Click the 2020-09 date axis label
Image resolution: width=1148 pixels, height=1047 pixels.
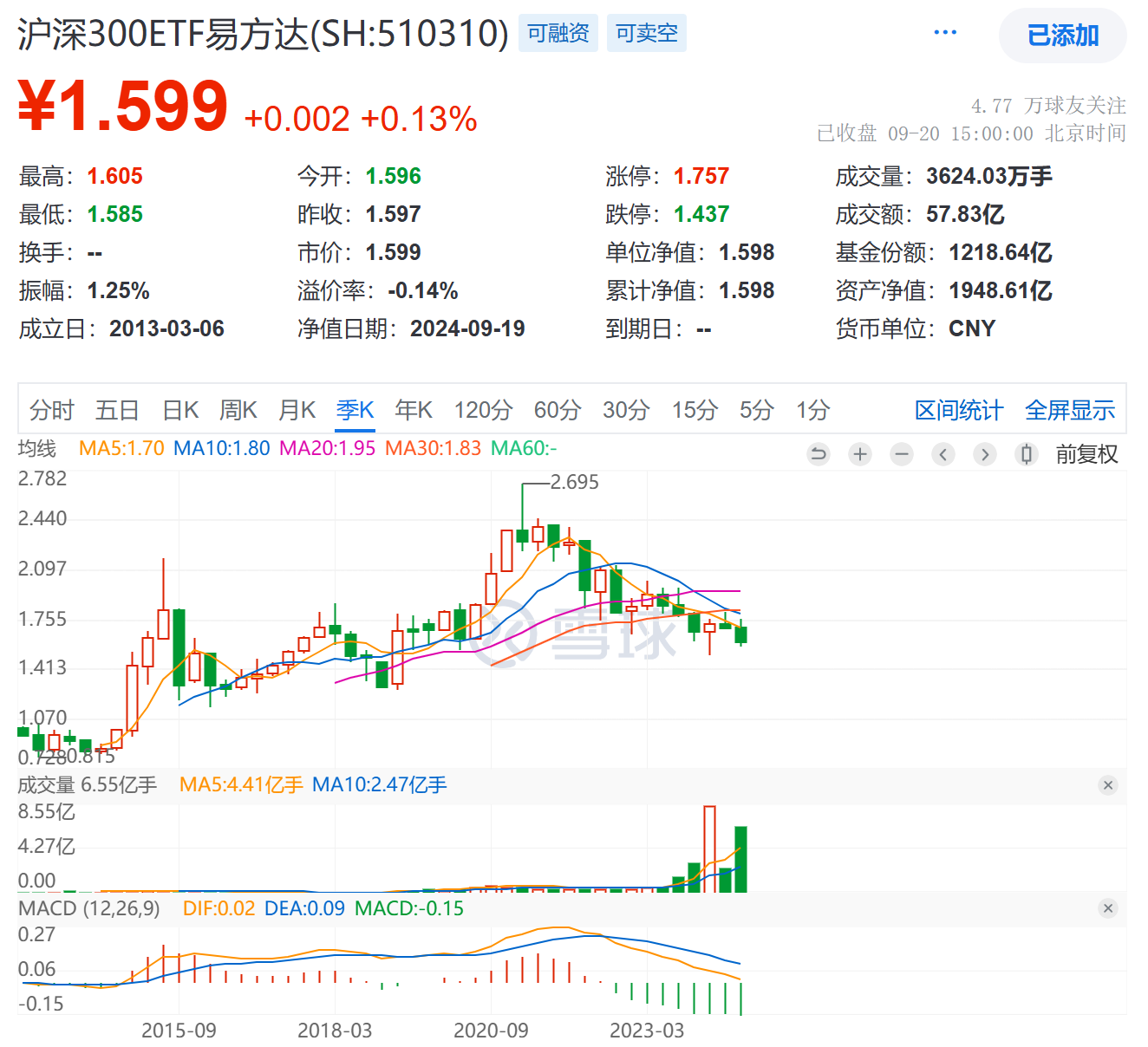coord(491,1031)
